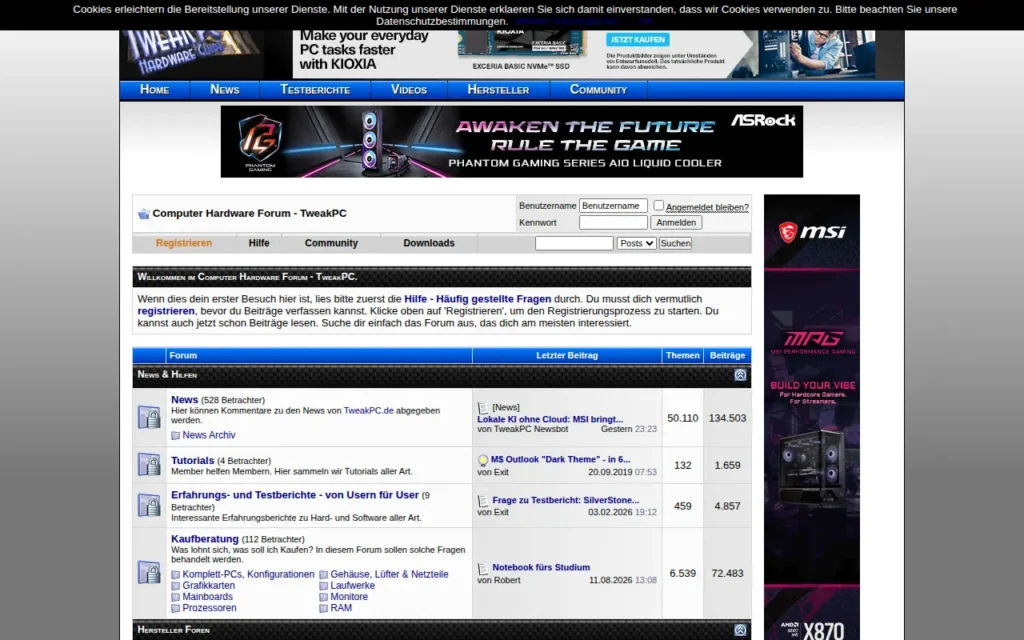Open the Home navigation tab
The height and width of the screenshot is (640, 1024).
pos(155,89)
